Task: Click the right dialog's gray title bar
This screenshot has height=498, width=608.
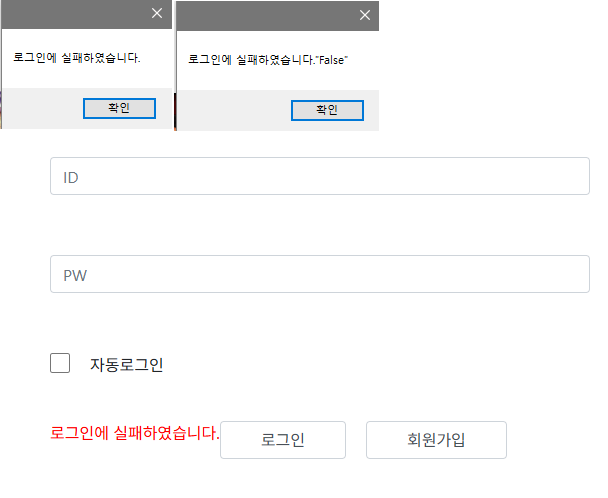Action: click(260, 15)
